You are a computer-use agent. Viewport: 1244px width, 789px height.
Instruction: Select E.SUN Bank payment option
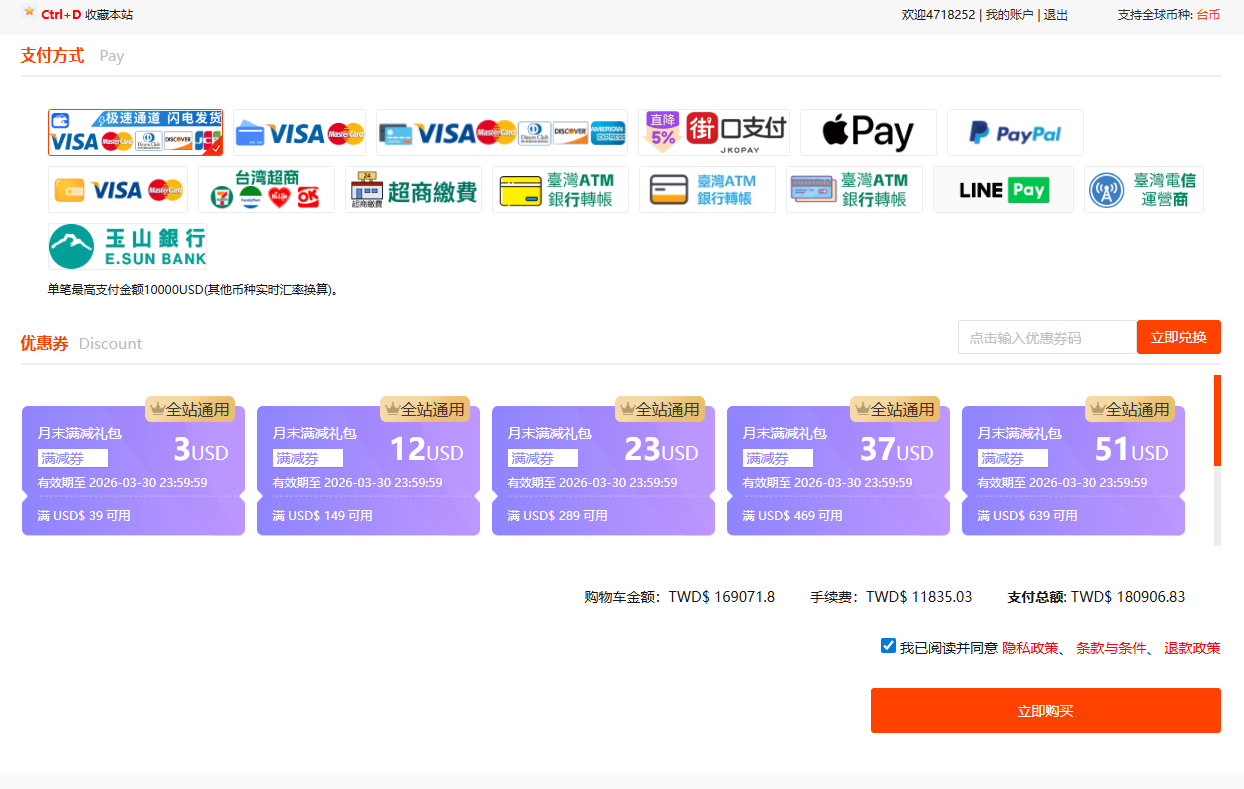click(128, 246)
